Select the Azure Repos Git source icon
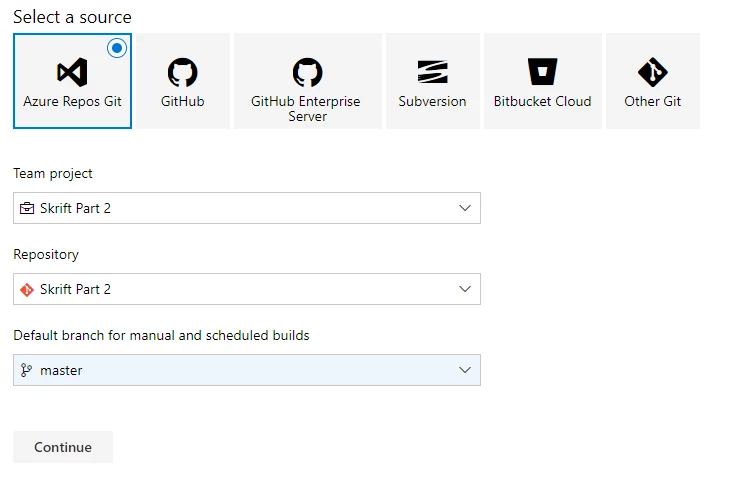This screenshot has height=501, width=729. pyautogui.click(x=72, y=72)
